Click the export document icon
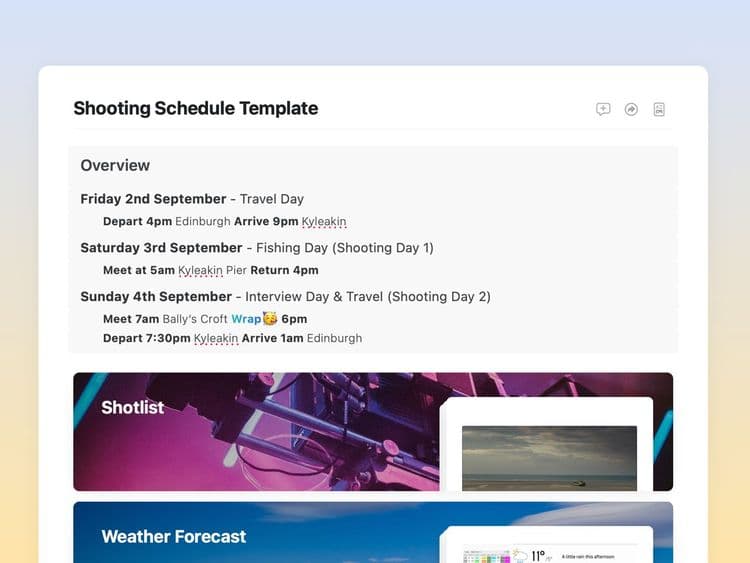This screenshot has width=750, height=563. coord(659,109)
